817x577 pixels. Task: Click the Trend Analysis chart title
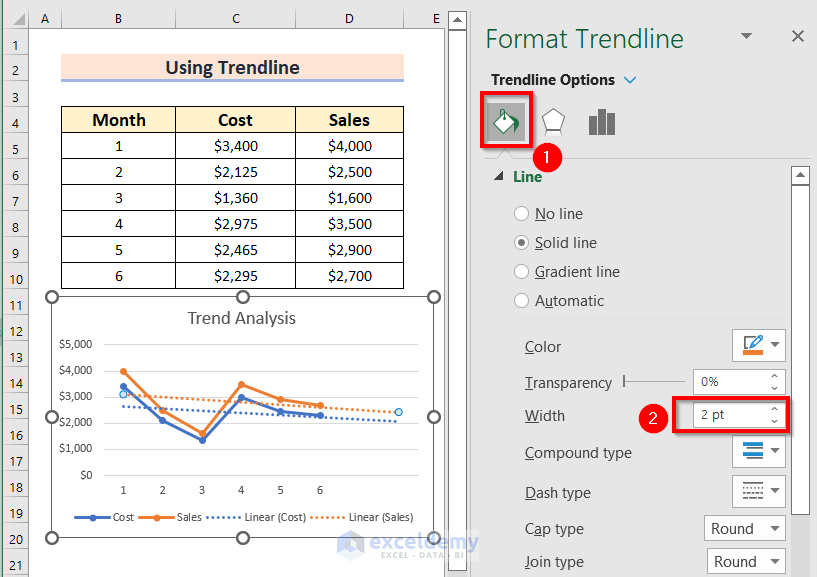(242, 319)
